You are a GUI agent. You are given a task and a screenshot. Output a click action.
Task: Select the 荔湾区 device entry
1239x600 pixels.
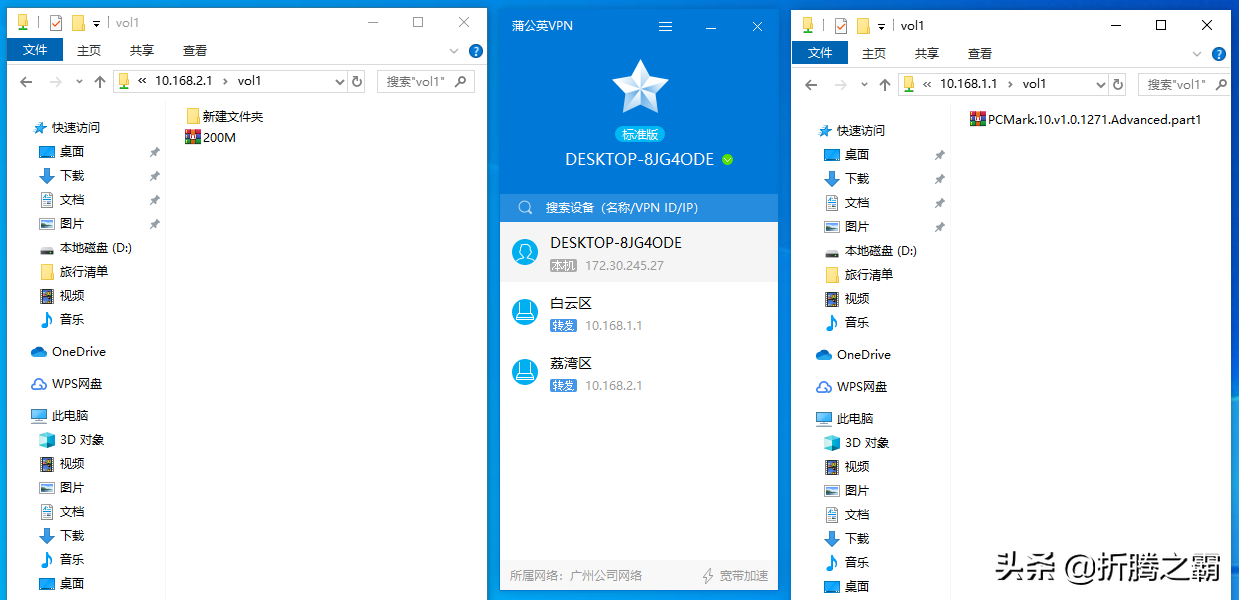click(639, 373)
